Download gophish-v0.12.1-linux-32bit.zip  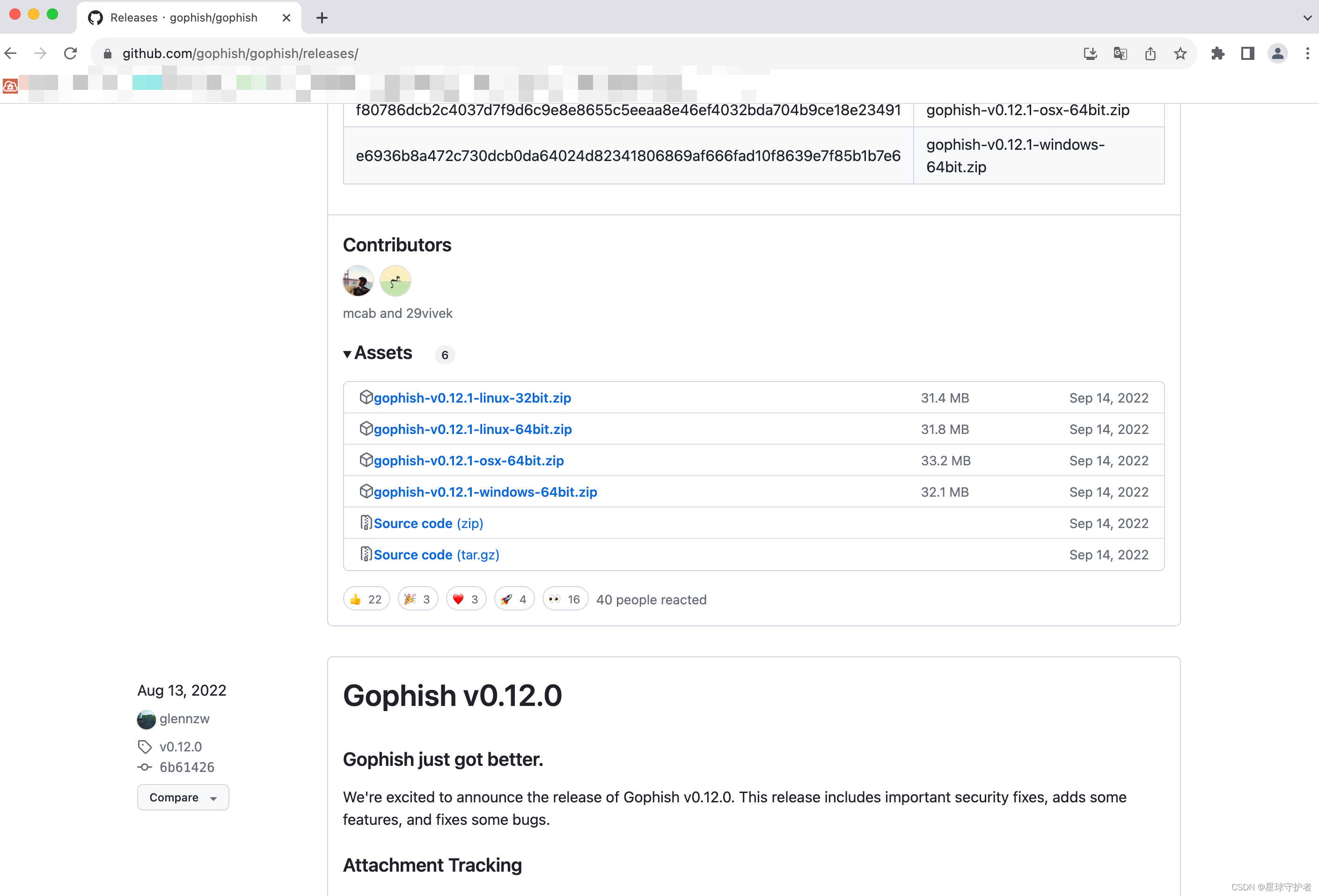coord(472,398)
